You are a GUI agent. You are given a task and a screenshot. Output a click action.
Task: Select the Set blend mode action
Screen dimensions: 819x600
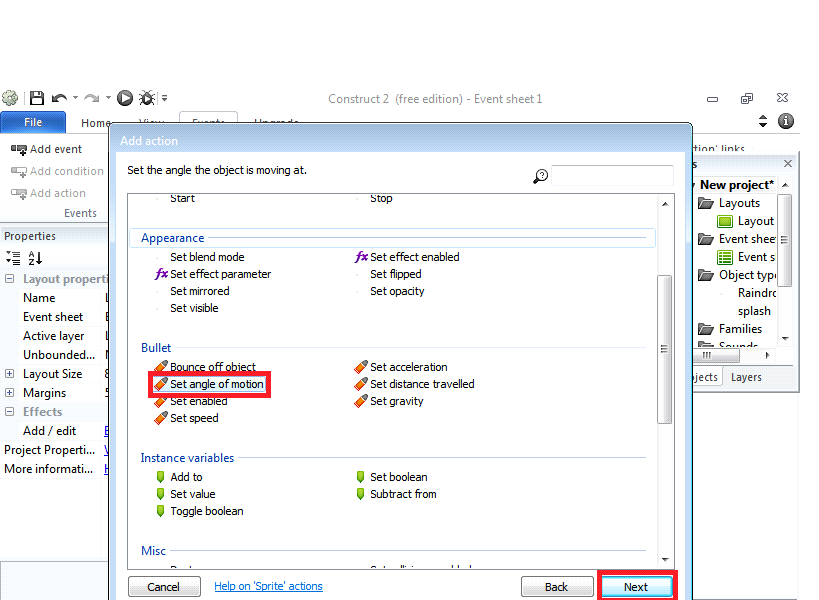point(207,257)
